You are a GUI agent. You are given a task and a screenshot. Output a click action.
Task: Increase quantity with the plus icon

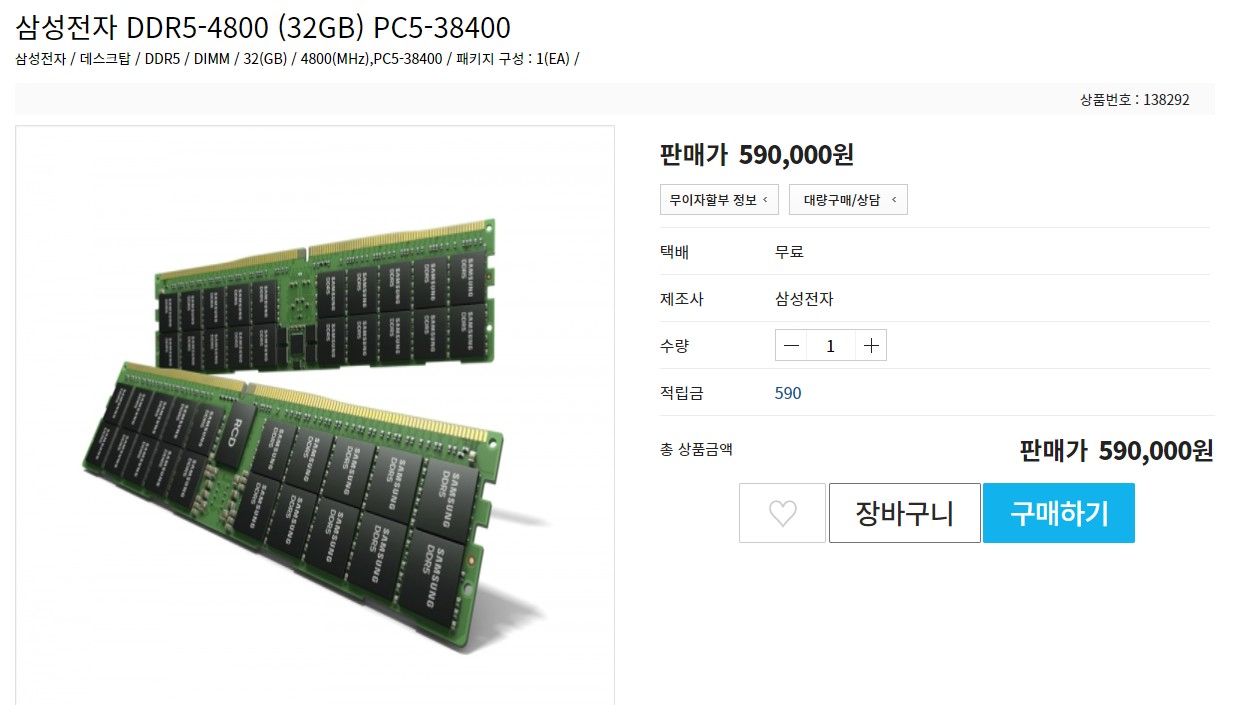coord(871,346)
